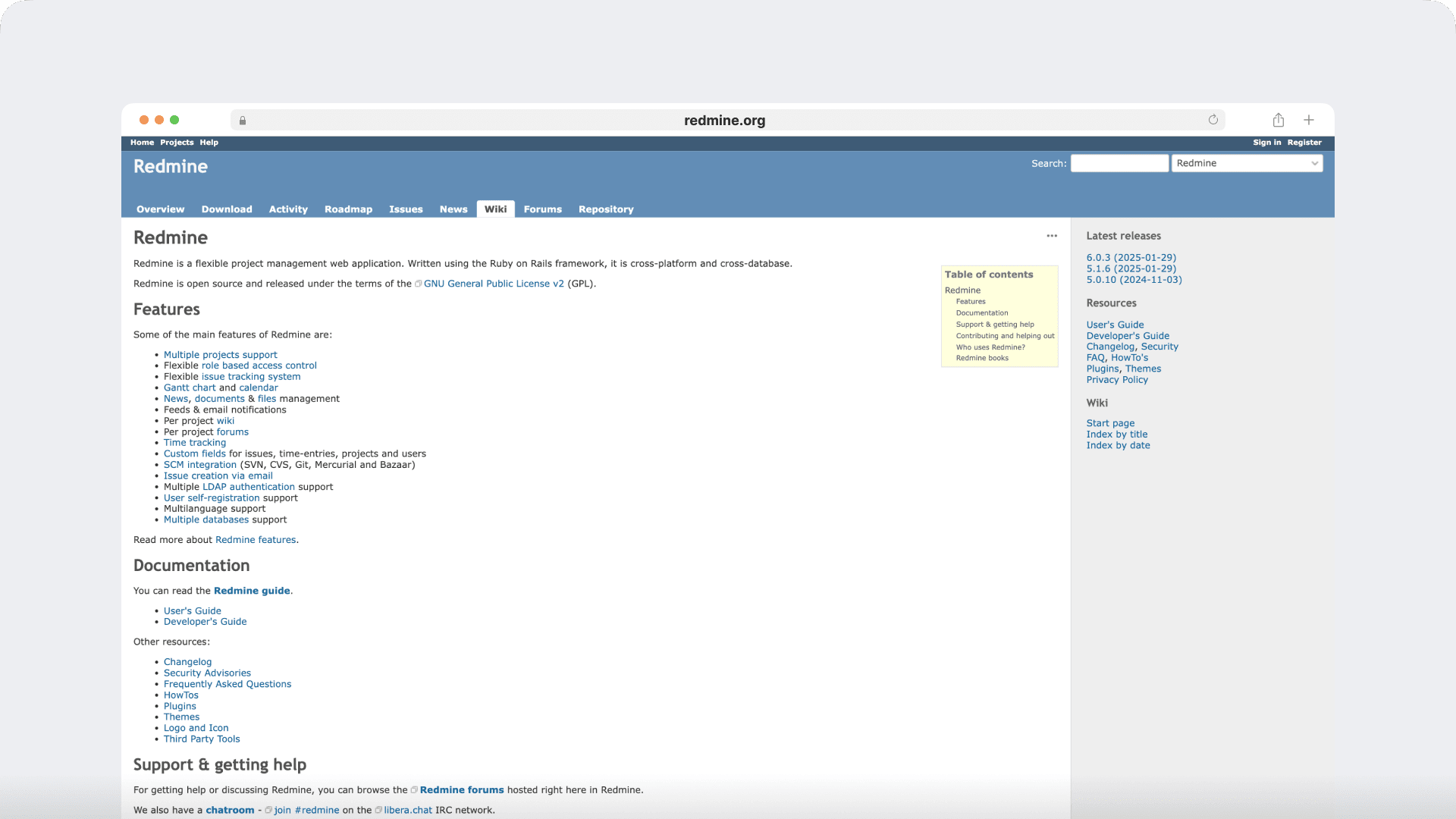Open the 5.1.6 release notes link

click(1131, 268)
